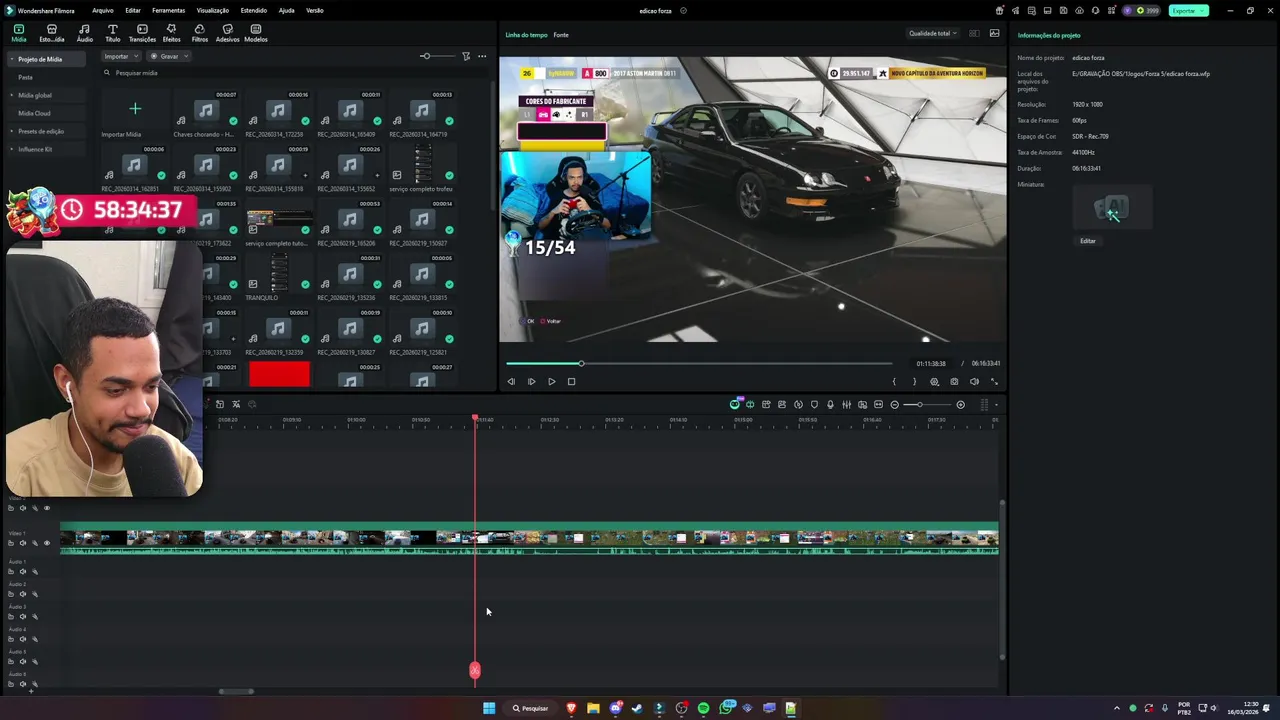Lock the Vídeo 1 track

click(12, 543)
